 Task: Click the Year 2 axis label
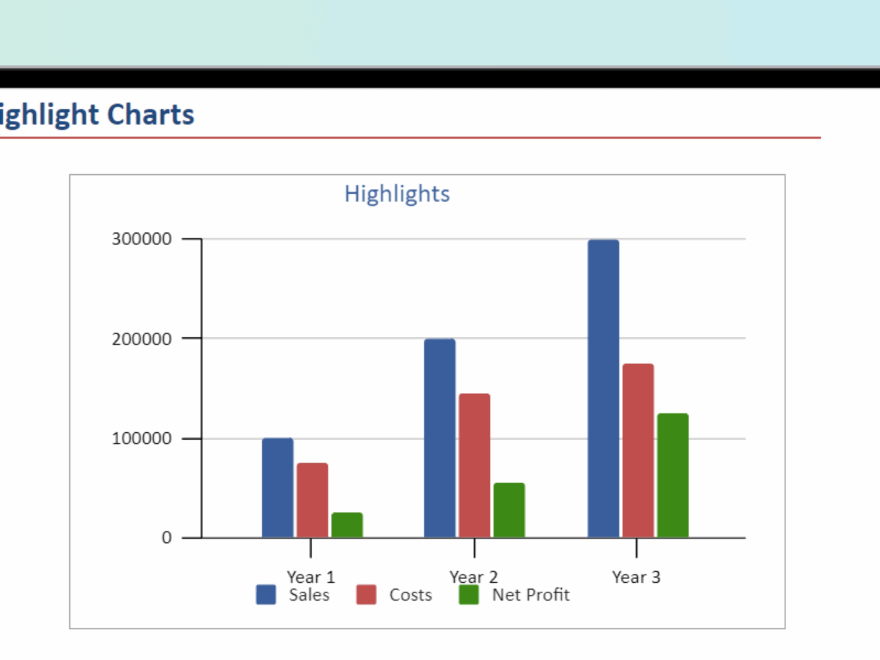[474, 577]
